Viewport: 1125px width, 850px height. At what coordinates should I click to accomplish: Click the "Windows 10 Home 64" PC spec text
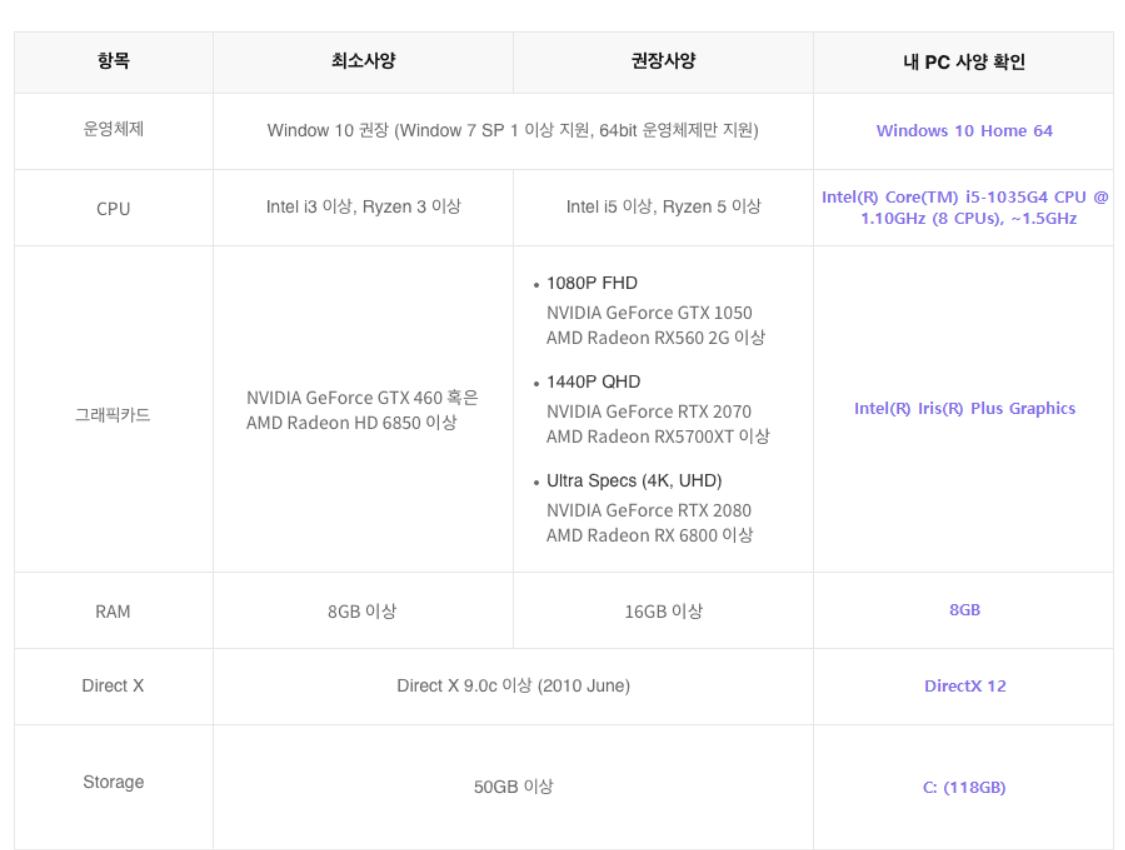click(x=964, y=131)
